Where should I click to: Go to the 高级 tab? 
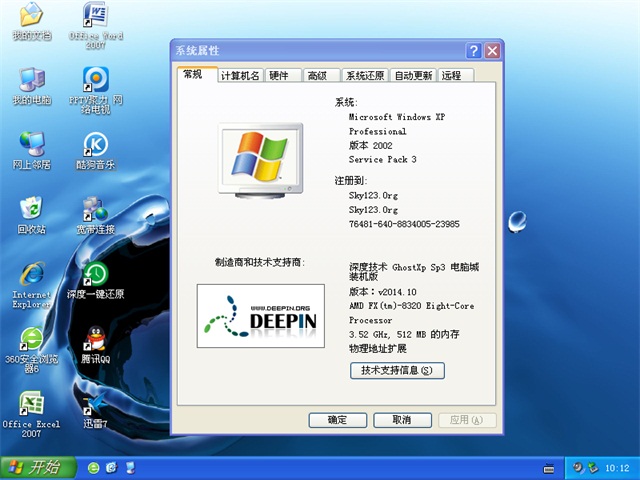click(317, 76)
